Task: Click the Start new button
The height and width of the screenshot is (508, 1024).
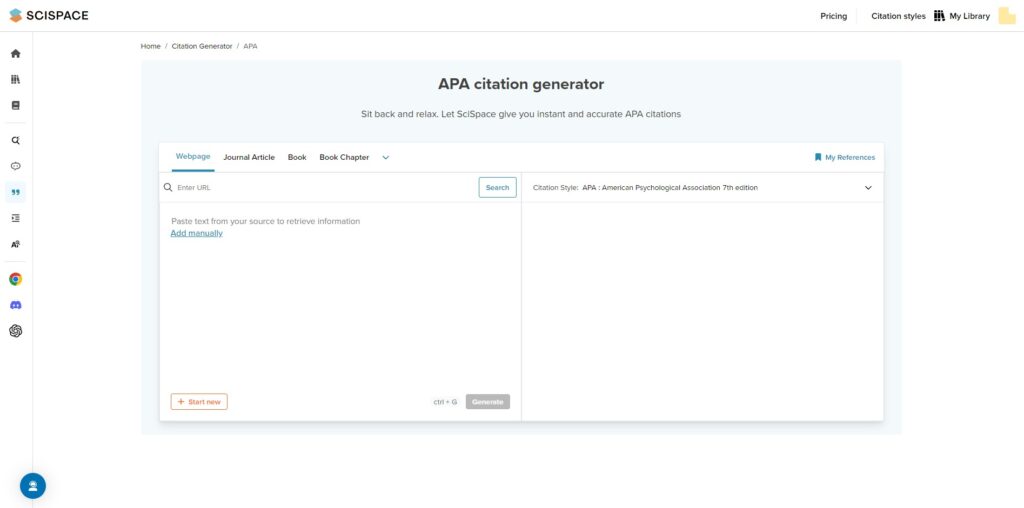Action: pyautogui.click(x=199, y=402)
